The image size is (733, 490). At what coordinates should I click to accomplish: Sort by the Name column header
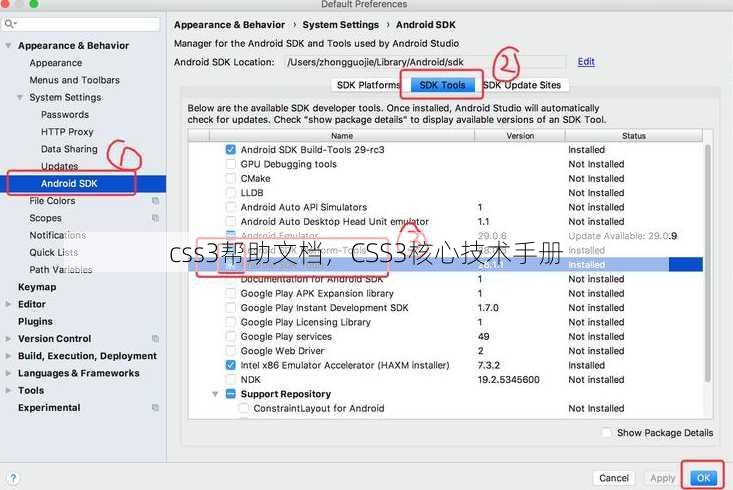pos(342,136)
